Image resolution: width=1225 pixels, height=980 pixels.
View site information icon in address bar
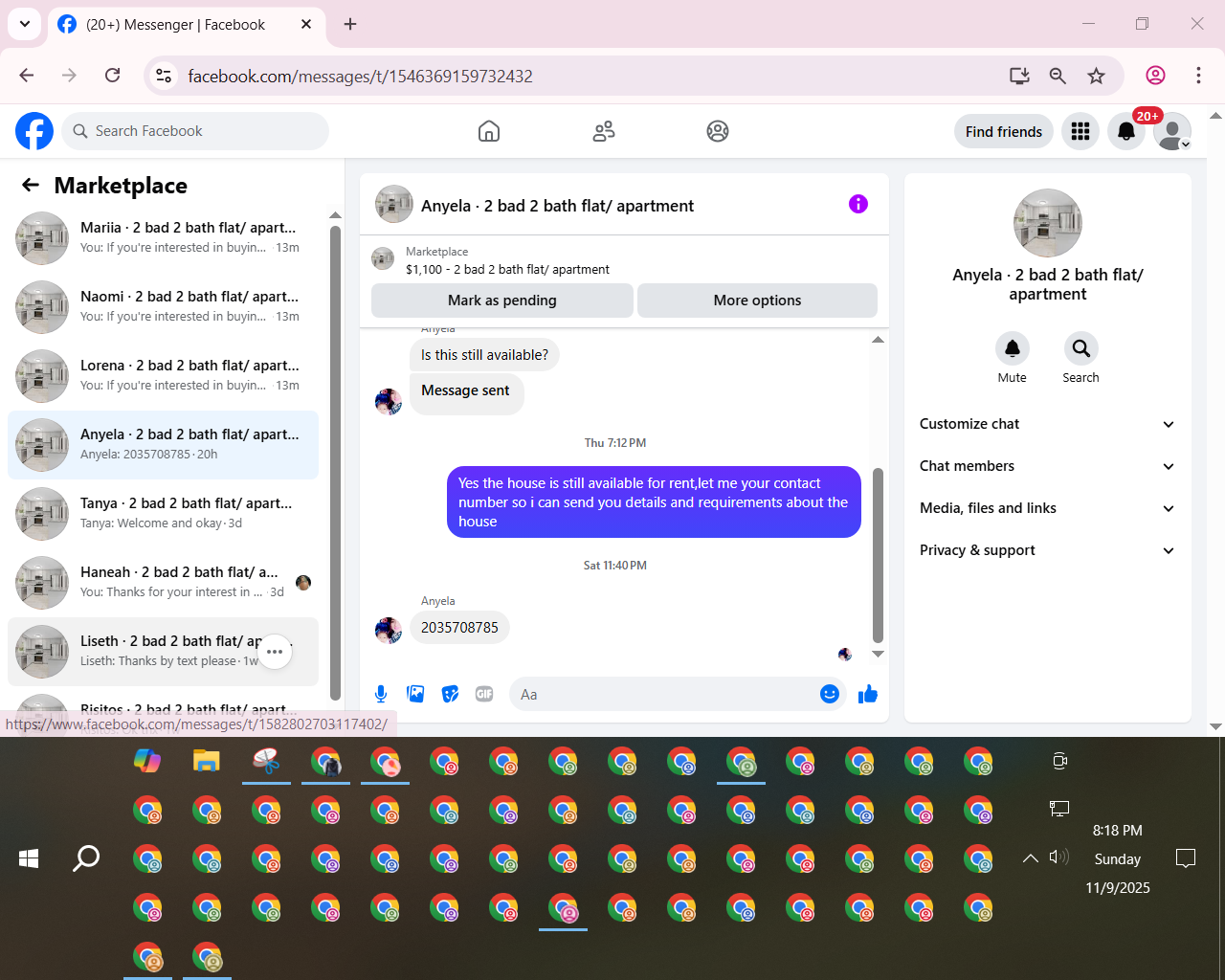click(164, 76)
